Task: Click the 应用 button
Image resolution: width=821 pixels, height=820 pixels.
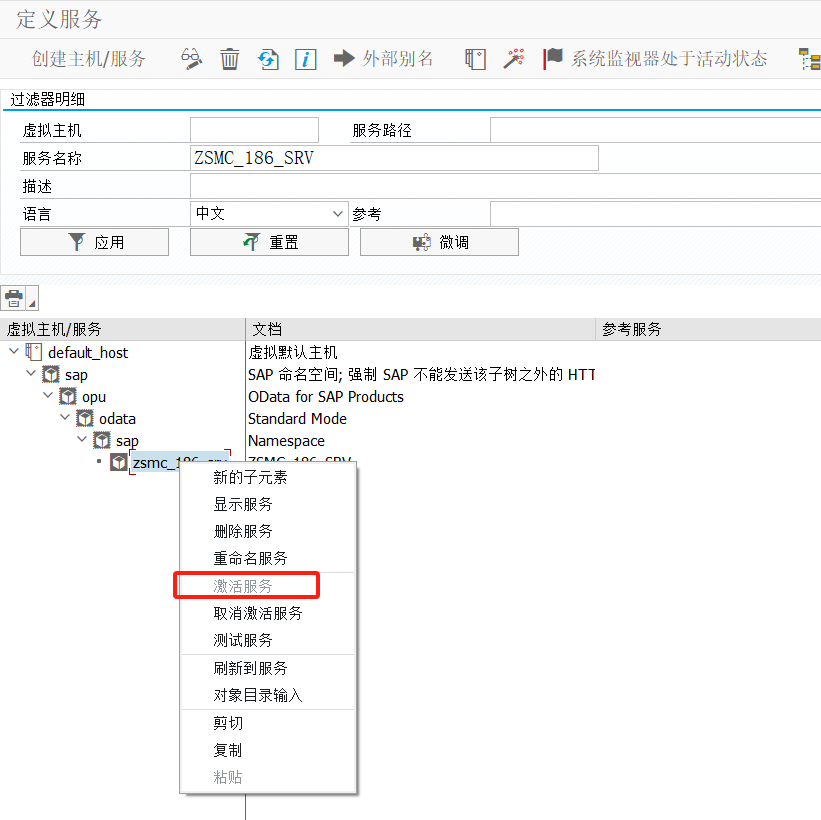Action: pyautogui.click(x=94, y=241)
